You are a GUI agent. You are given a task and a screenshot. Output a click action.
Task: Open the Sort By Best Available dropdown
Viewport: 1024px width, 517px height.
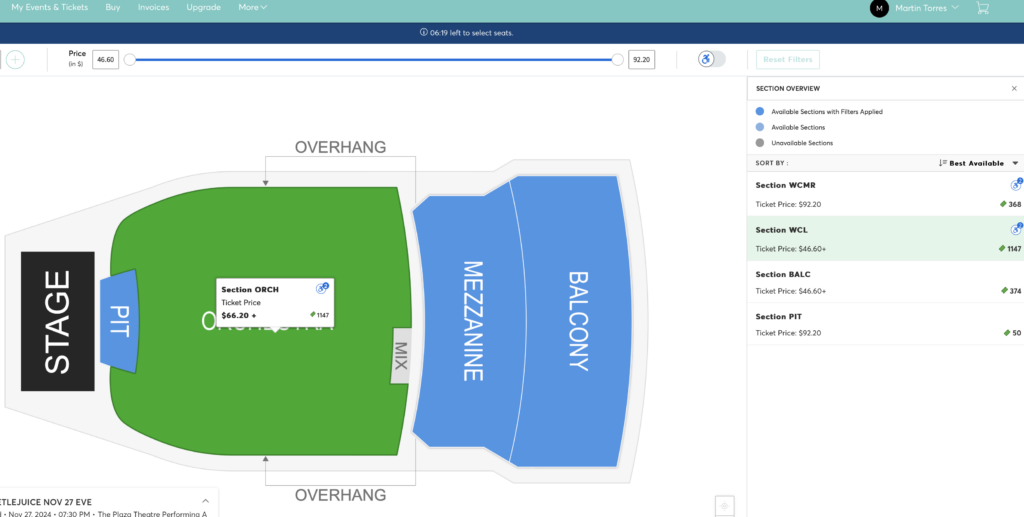(978, 163)
